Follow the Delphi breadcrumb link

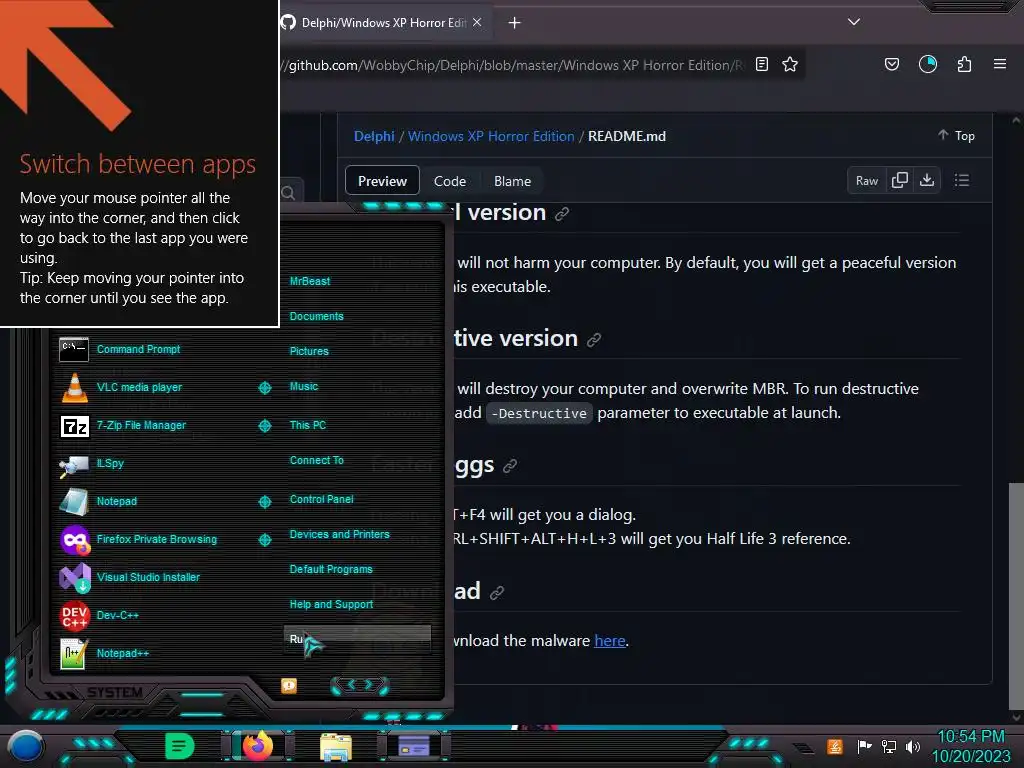374,136
